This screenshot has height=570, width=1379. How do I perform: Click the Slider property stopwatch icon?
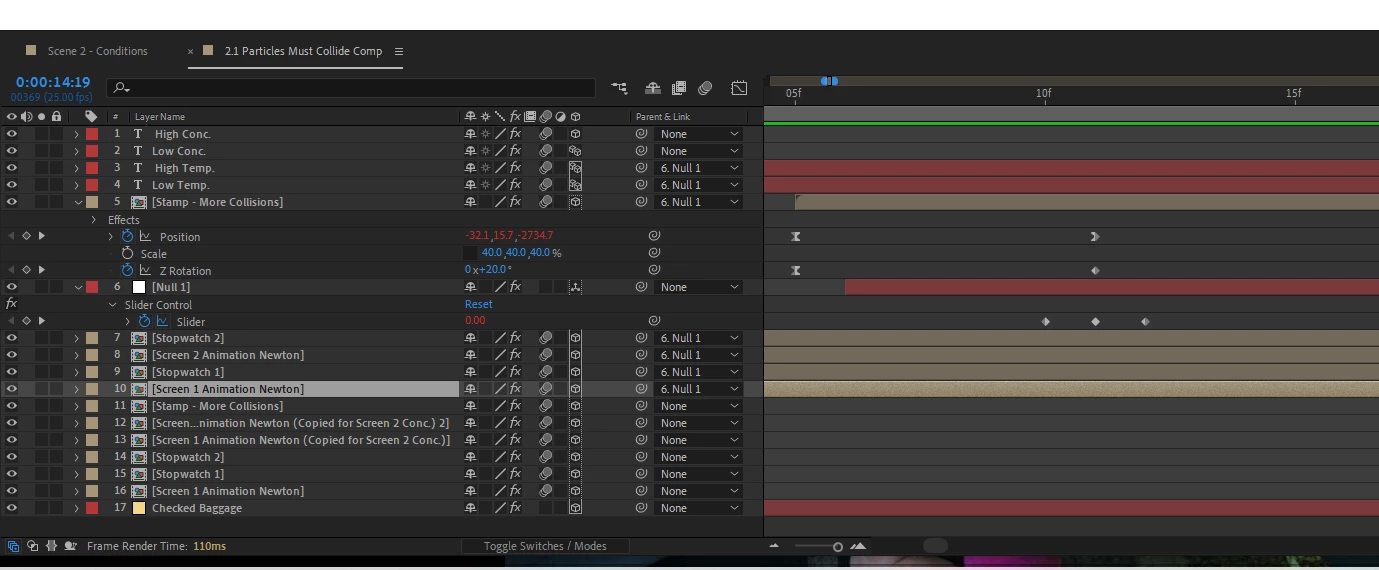click(144, 321)
